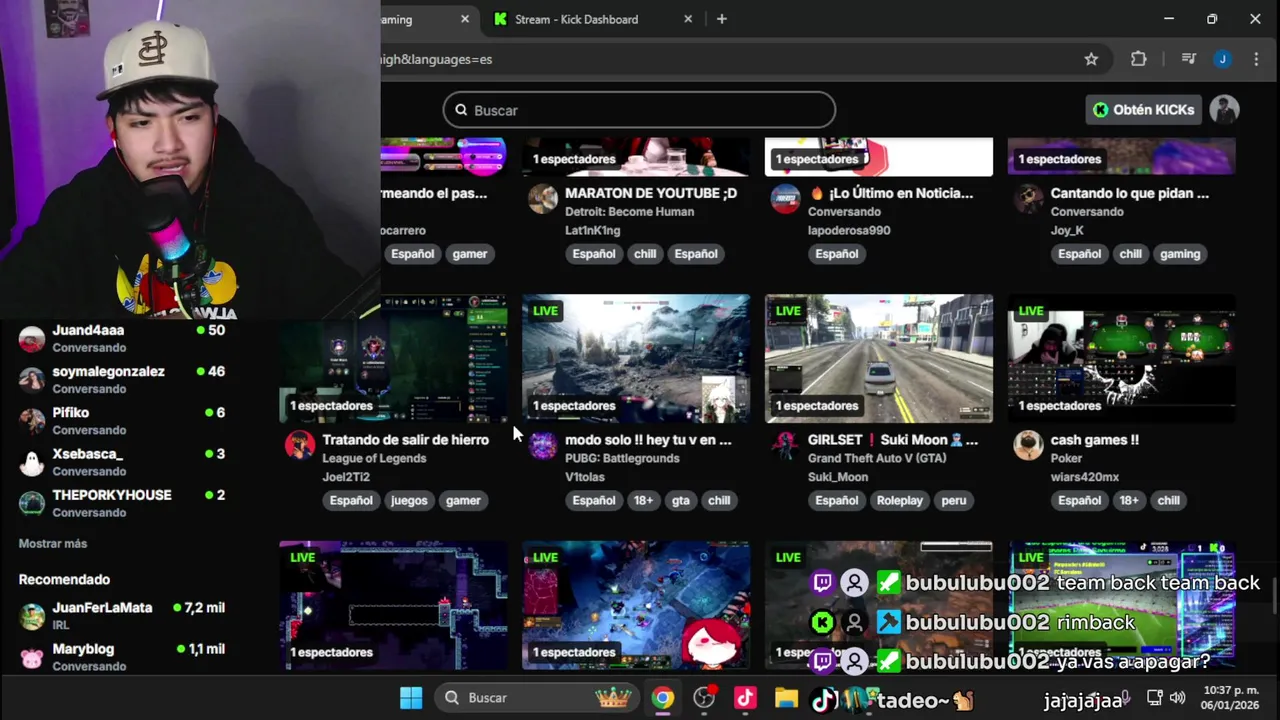Click V1tolas channel avatar
The width and height of the screenshot is (1280, 720).
[x=543, y=445]
